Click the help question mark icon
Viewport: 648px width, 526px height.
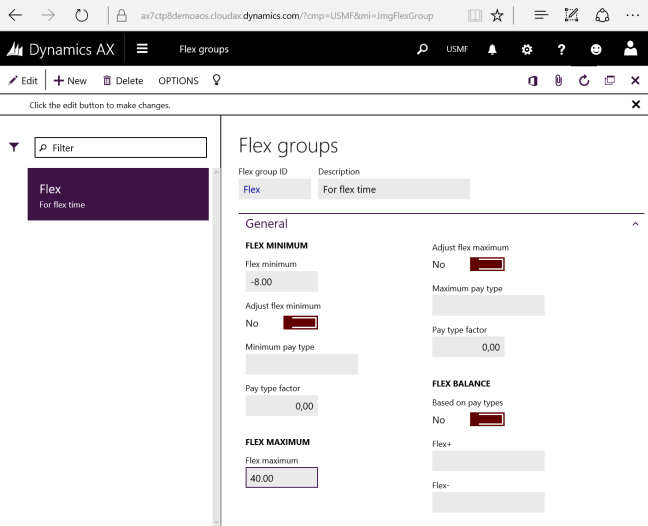pos(561,49)
